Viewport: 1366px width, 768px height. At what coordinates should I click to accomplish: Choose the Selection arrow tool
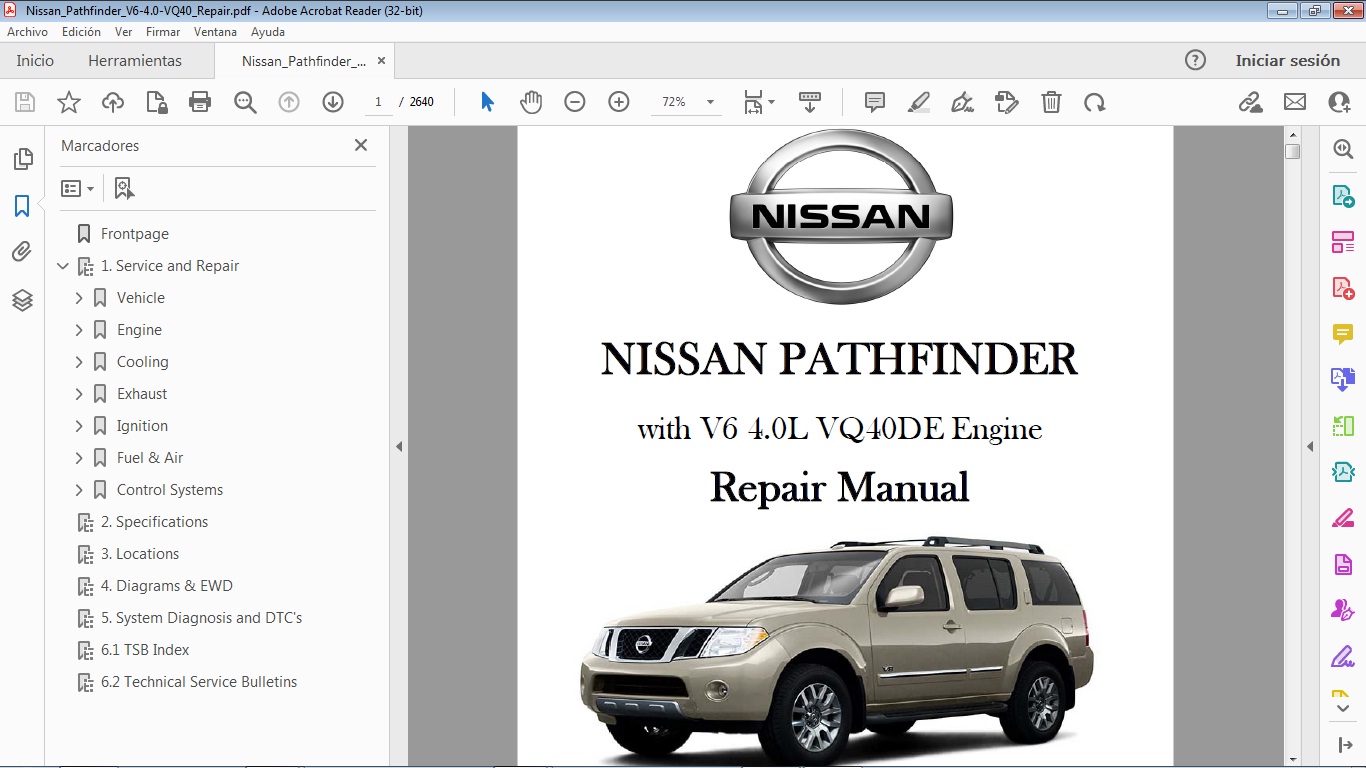487,102
